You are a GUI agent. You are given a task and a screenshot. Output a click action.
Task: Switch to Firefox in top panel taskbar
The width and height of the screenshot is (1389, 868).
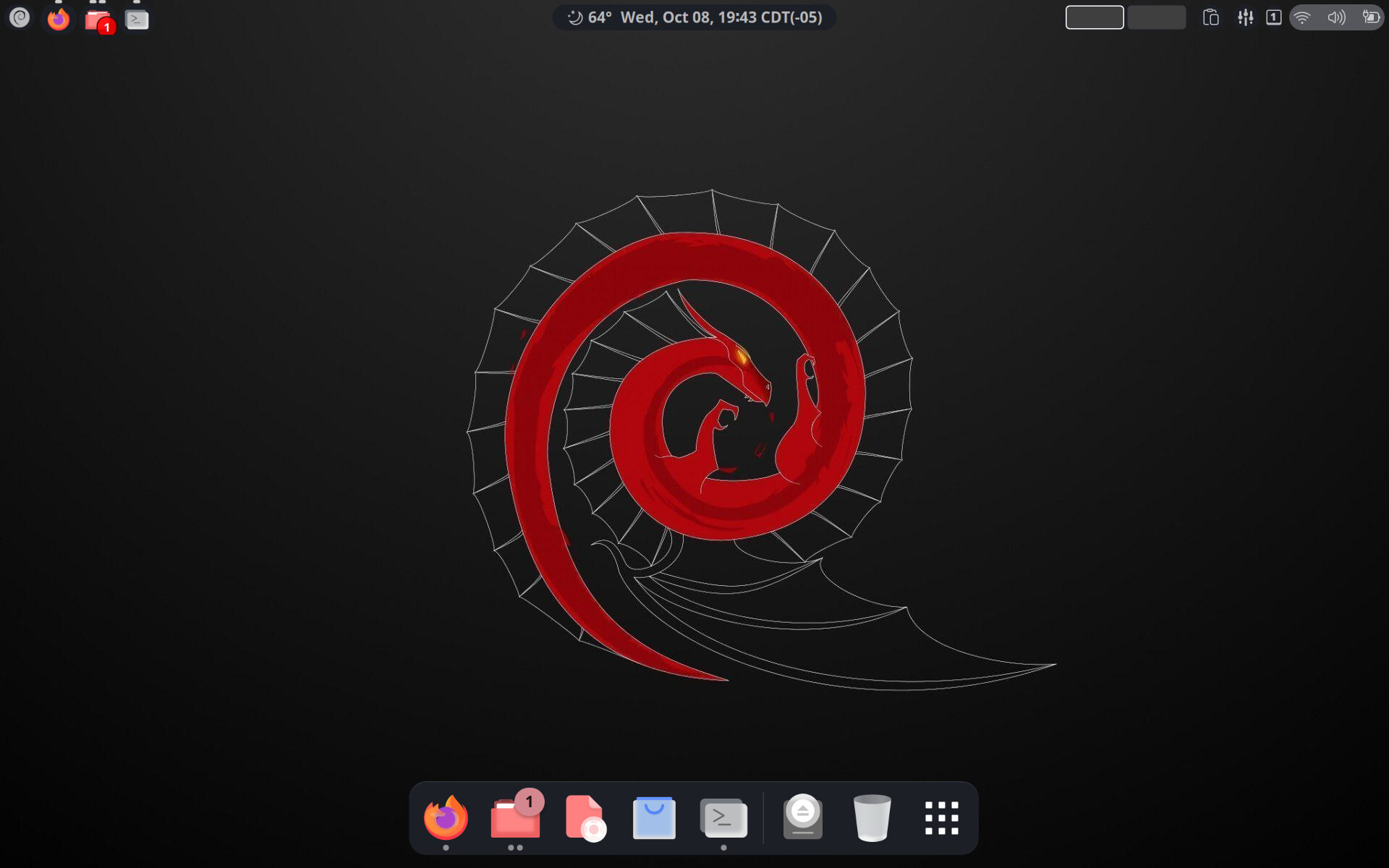pos(59,19)
